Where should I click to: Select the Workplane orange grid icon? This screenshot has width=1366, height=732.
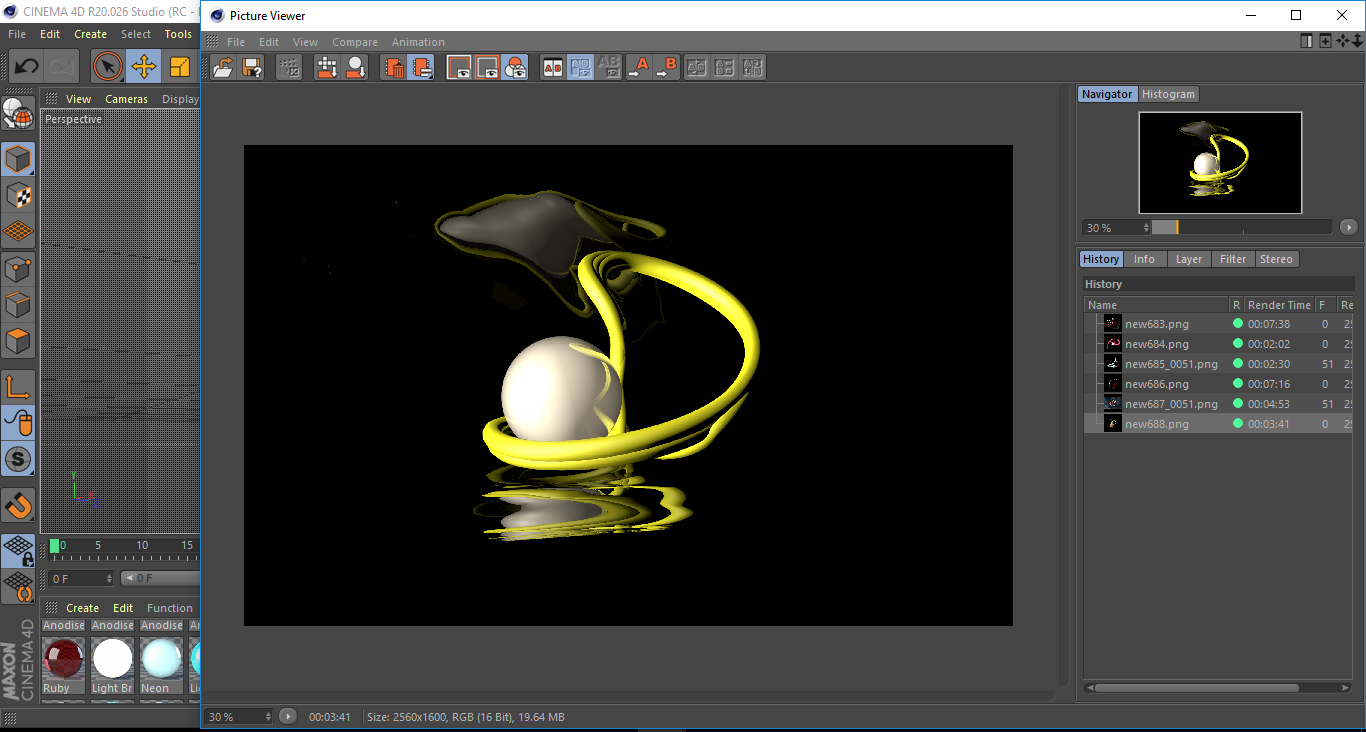click(x=18, y=231)
